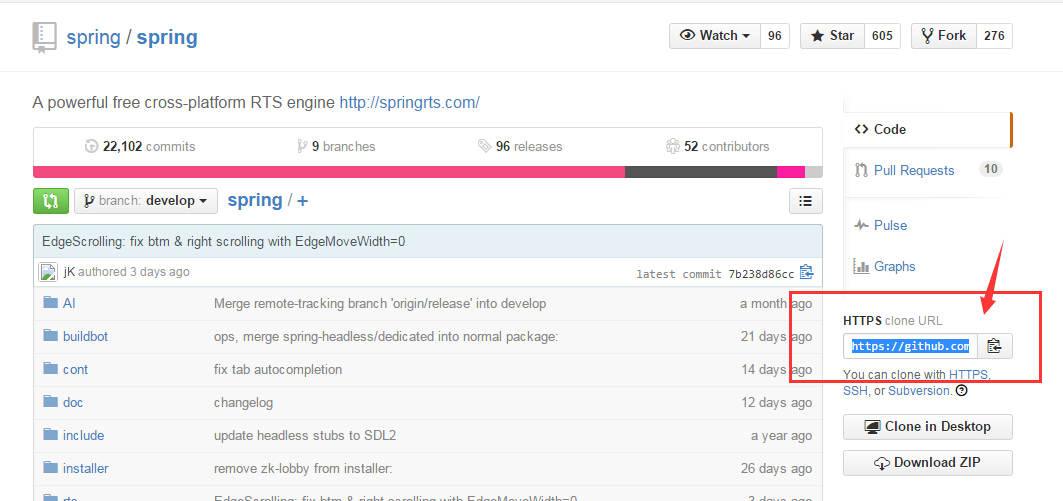Viewport: 1063px width, 501px height.
Task: Select the Subversion clone option link
Action: (x=919, y=390)
